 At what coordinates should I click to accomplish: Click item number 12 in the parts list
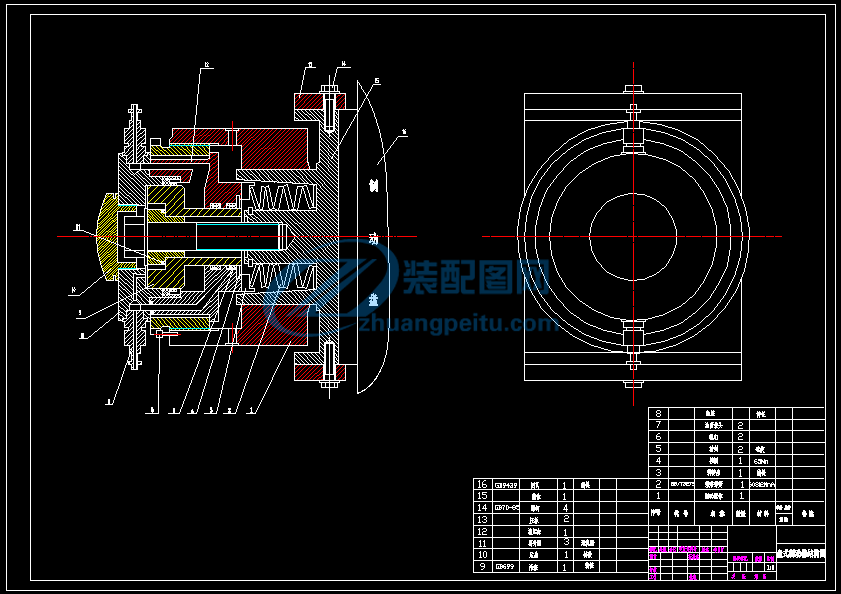482,531
